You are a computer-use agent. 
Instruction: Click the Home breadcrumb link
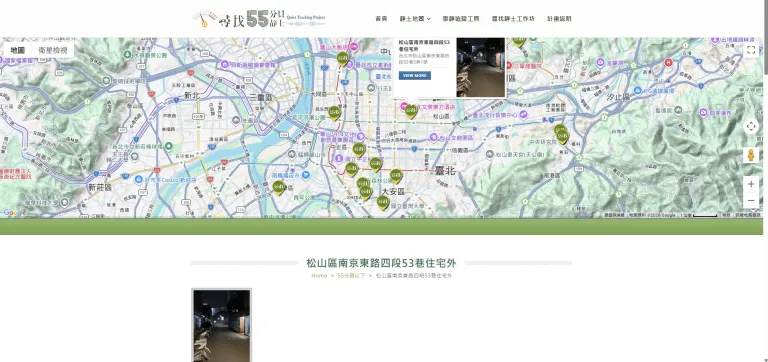pyautogui.click(x=319, y=275)
